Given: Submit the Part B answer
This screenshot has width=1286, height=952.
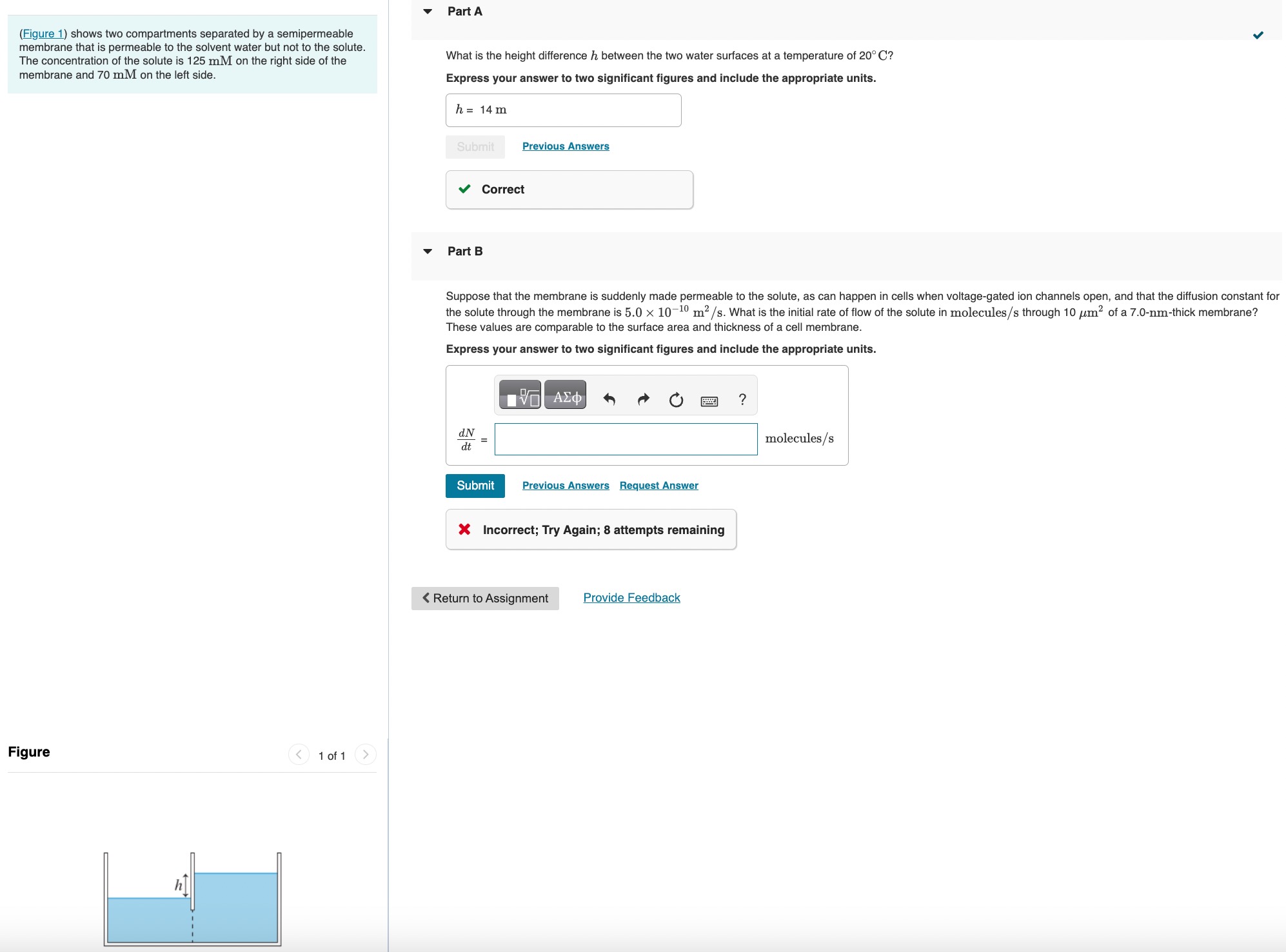Looking at the screenshot, I should [x=475, y=486].
